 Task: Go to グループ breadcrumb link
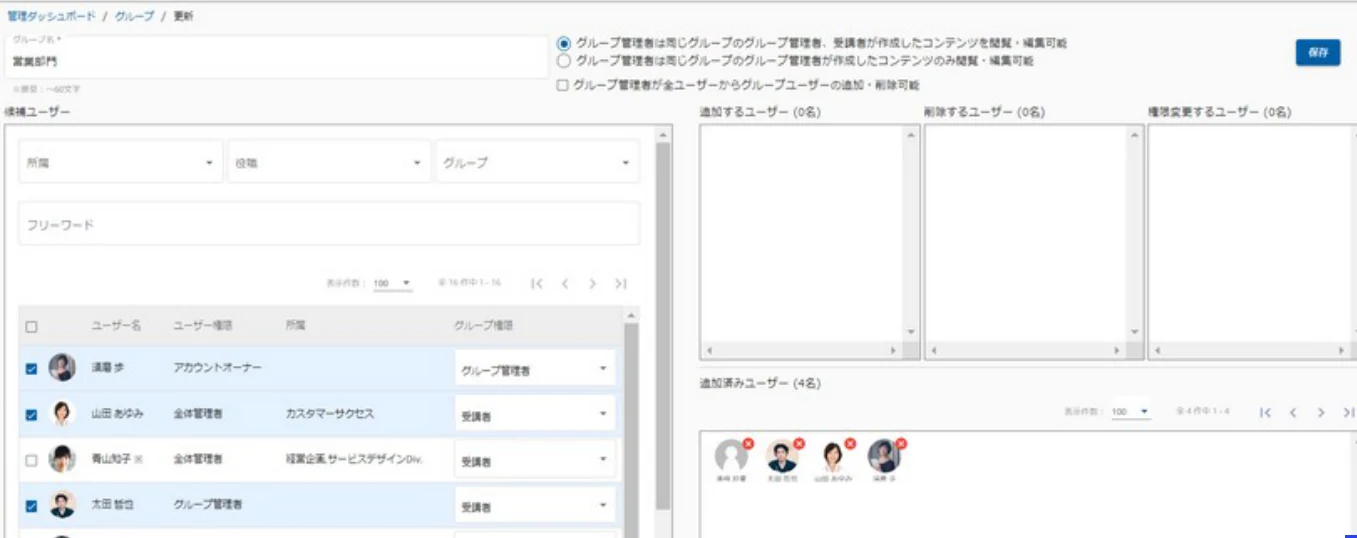134,17
